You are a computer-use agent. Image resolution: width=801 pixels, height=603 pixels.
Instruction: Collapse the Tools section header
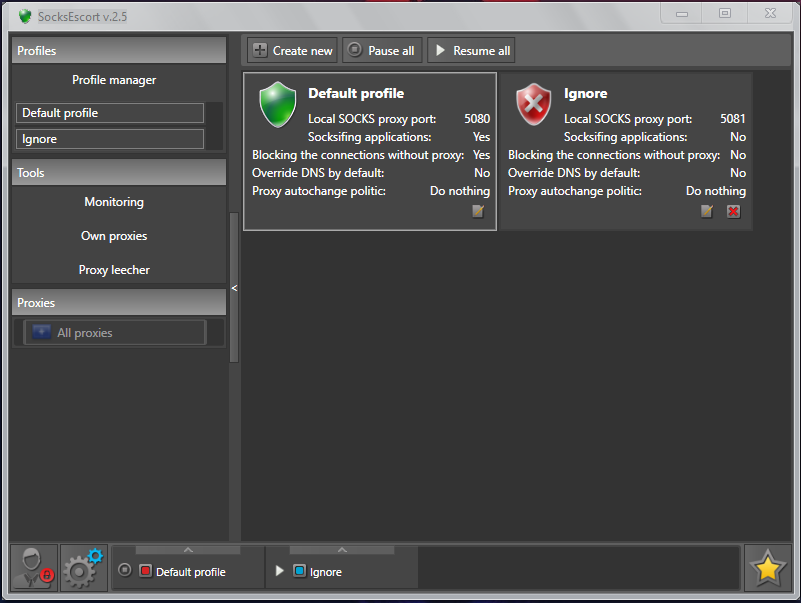click(x=119, y=173)
